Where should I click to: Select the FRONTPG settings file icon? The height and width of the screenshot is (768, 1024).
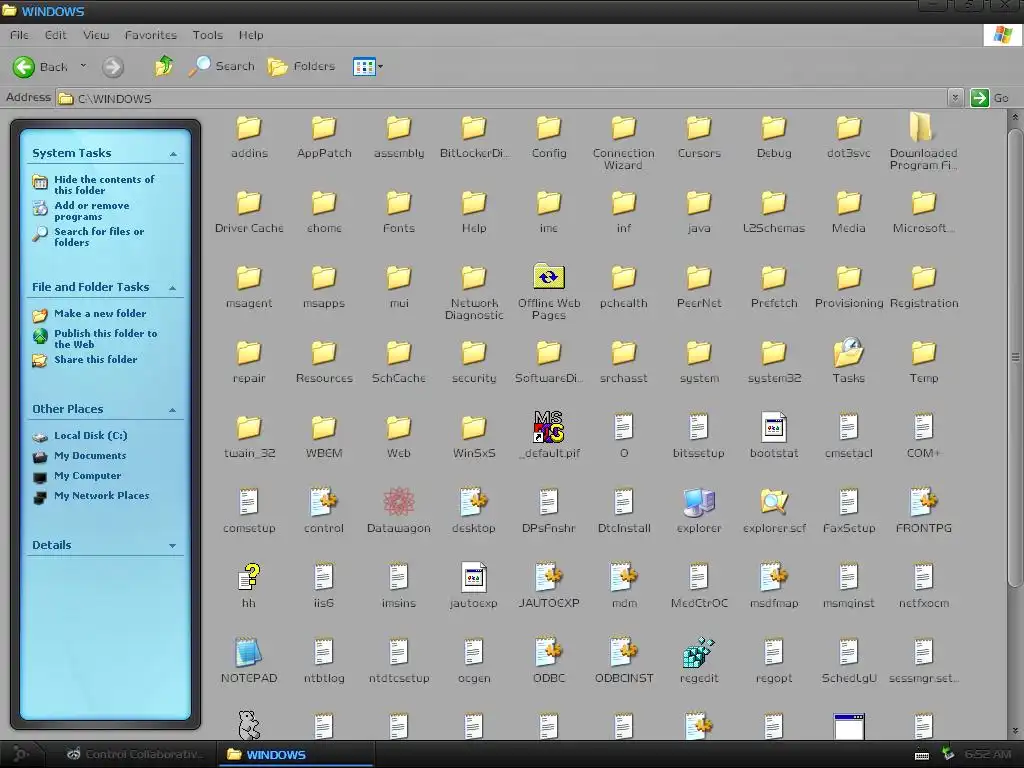924,510
